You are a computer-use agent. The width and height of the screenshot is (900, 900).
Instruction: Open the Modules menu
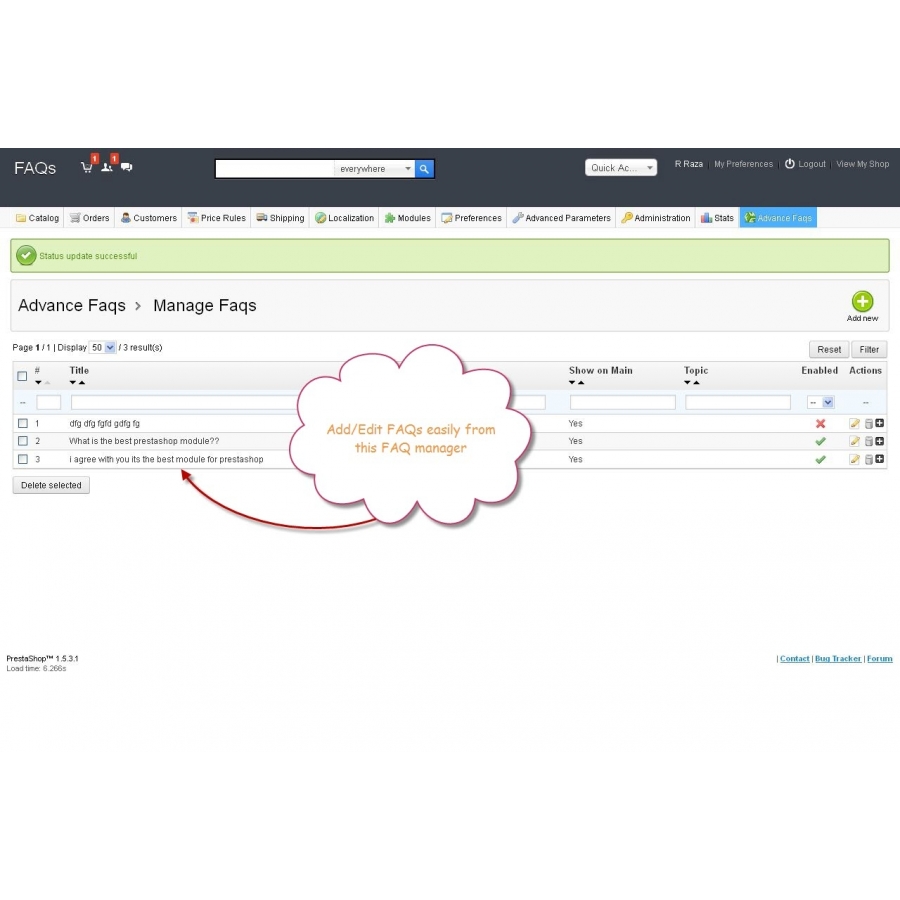(x=407, y=217)
